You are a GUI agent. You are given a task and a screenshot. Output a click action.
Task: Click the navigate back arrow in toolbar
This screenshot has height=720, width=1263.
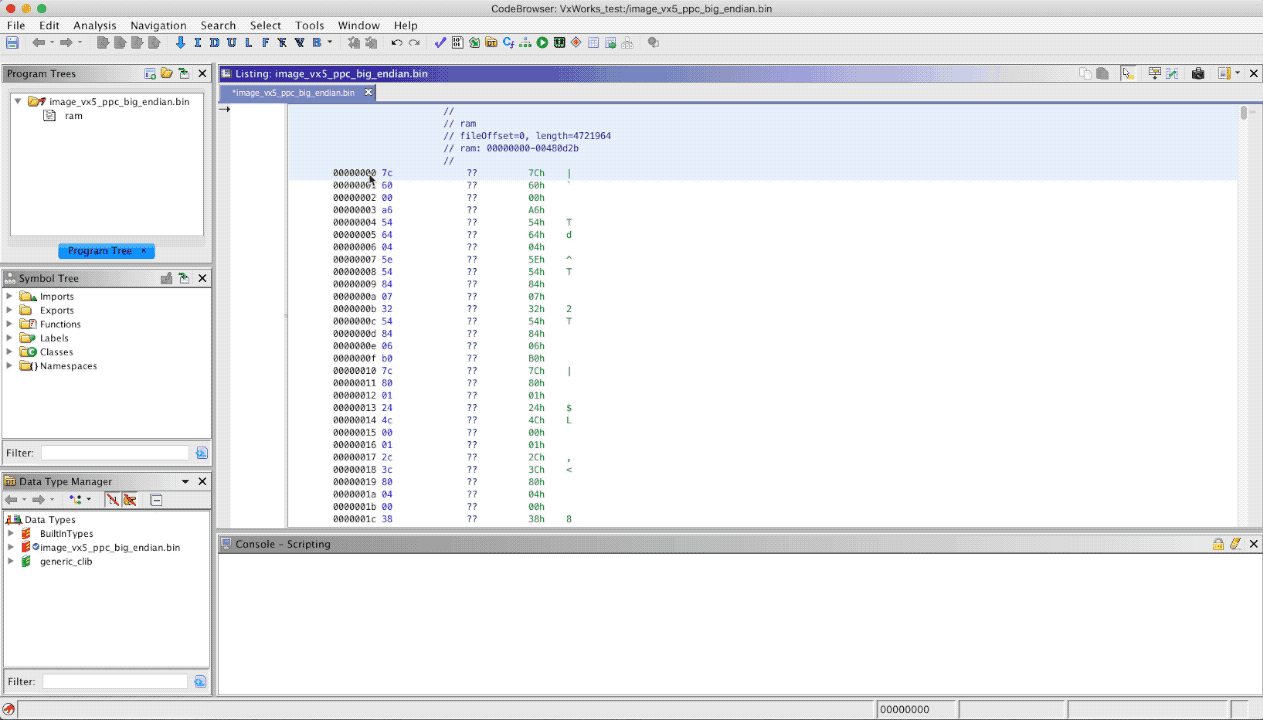coord(38,43)
